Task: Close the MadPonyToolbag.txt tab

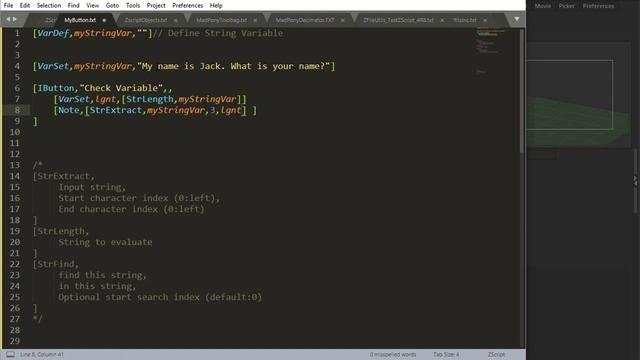Action: pos(255,20)
